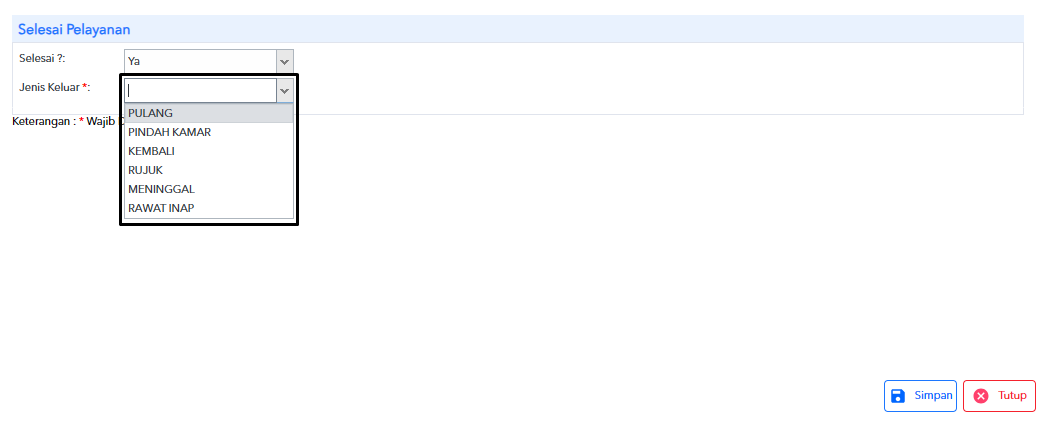Focus the Jenis Keluar text input
Viewport: 1050px width, 421px height.
200,90
